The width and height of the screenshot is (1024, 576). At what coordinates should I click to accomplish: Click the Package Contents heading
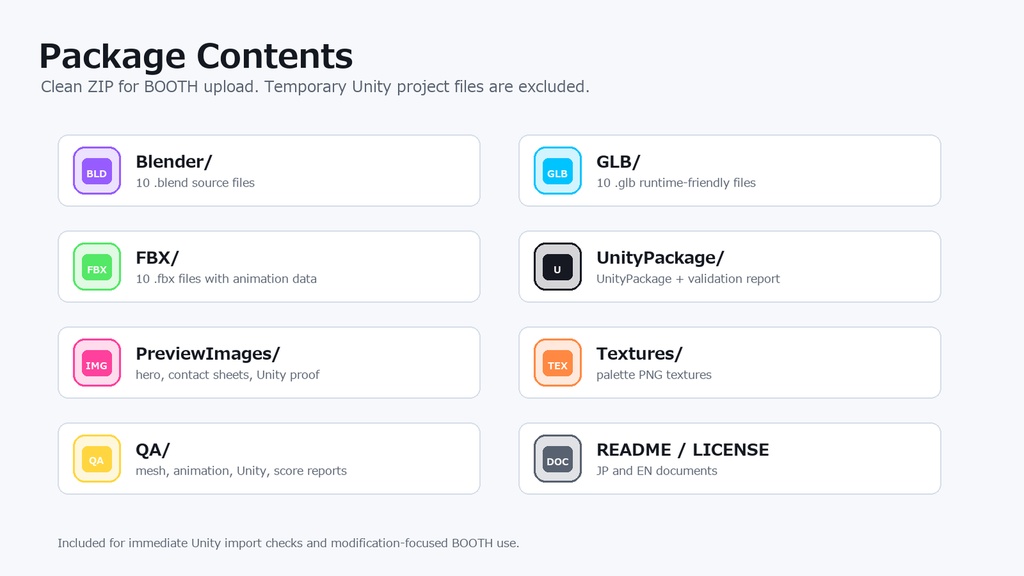196,56
